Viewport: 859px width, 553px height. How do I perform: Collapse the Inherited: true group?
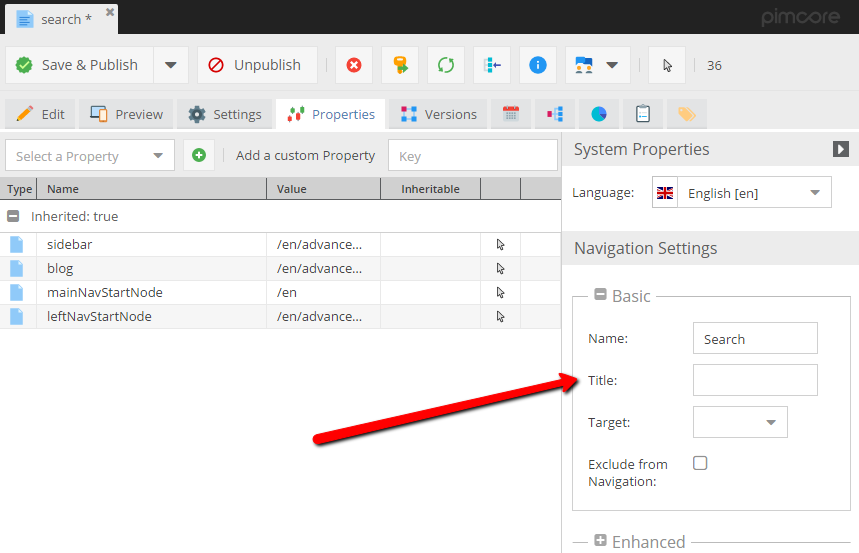(13, 216)
